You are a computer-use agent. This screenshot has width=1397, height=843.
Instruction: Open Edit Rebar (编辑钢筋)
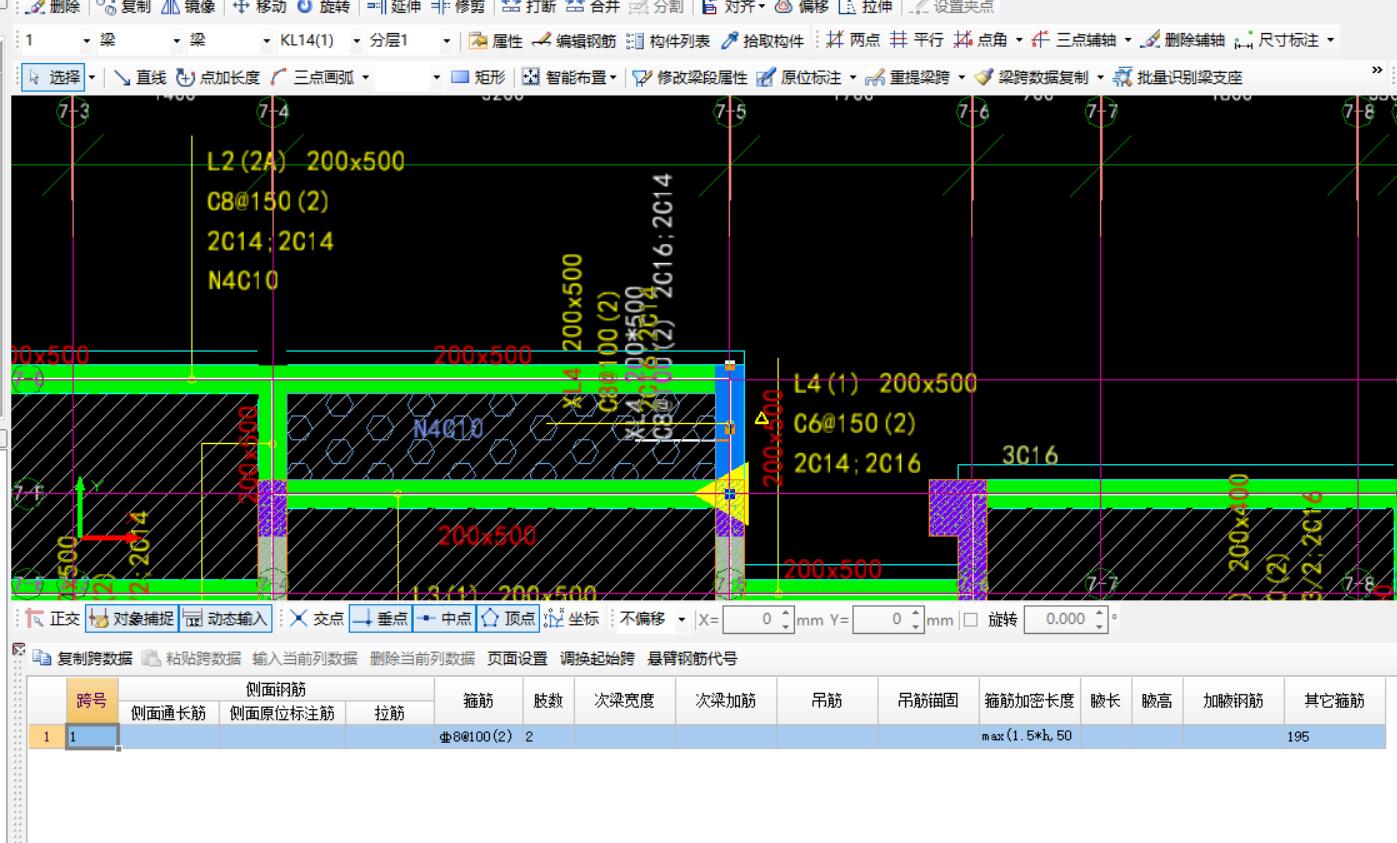point(573,41)
